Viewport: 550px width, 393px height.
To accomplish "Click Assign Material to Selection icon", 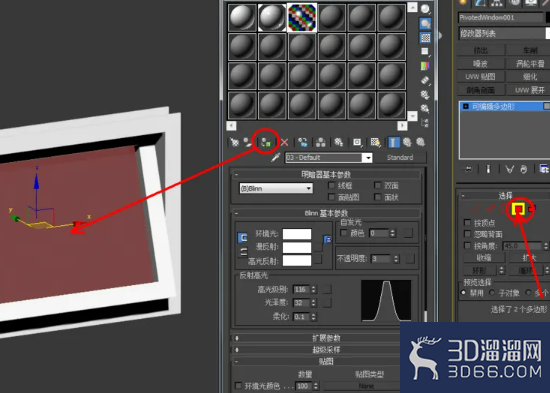I will tap(266, 142).
